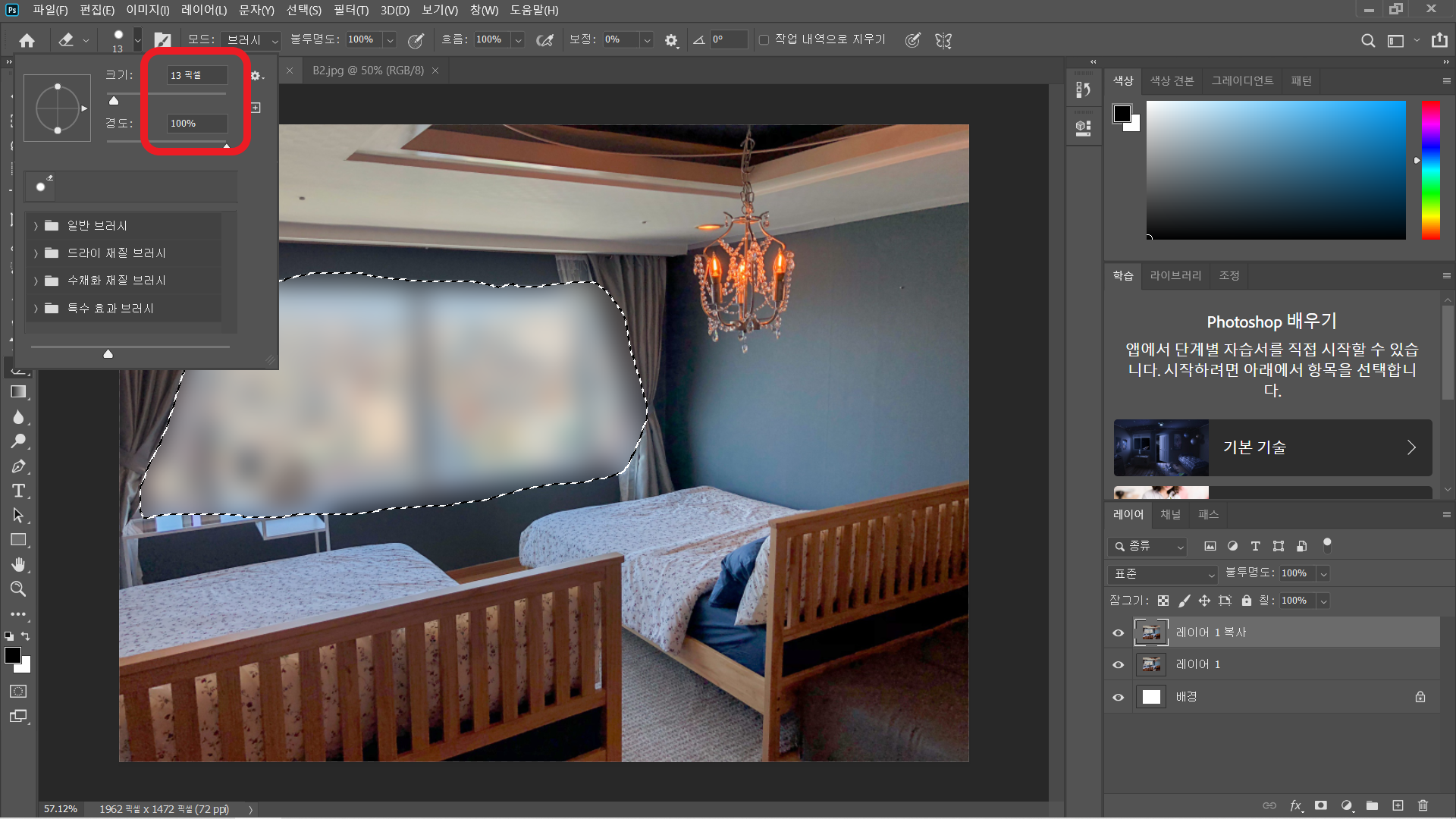Click the Home icon in the options bar
The width and height of the screenshot is (1456, 819).
click(27, 40)
